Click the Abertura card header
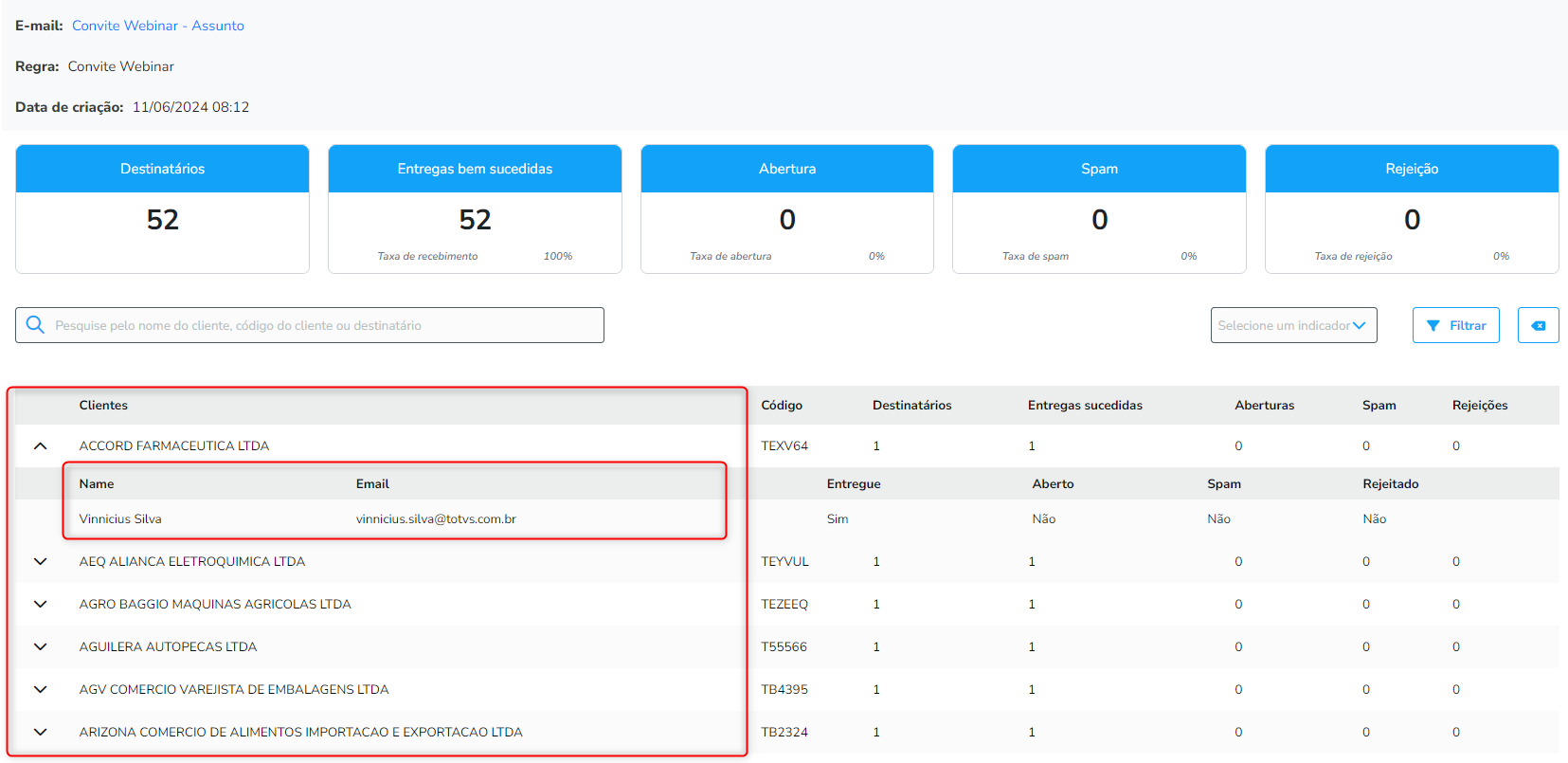Screen dimensions: 1568x763 (787, 169)
